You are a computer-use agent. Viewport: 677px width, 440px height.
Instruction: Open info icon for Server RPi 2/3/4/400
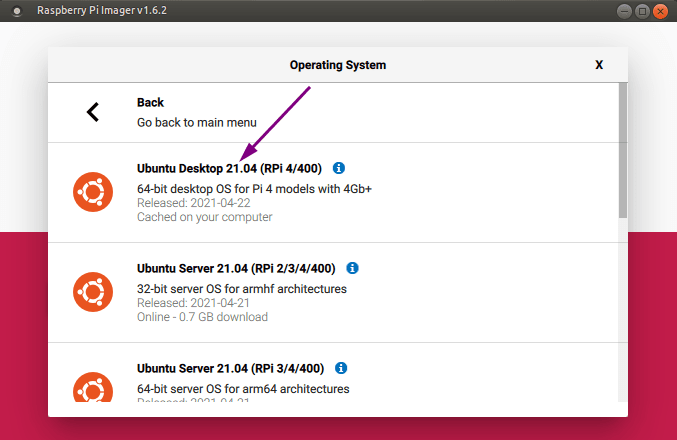click(352, 269)
